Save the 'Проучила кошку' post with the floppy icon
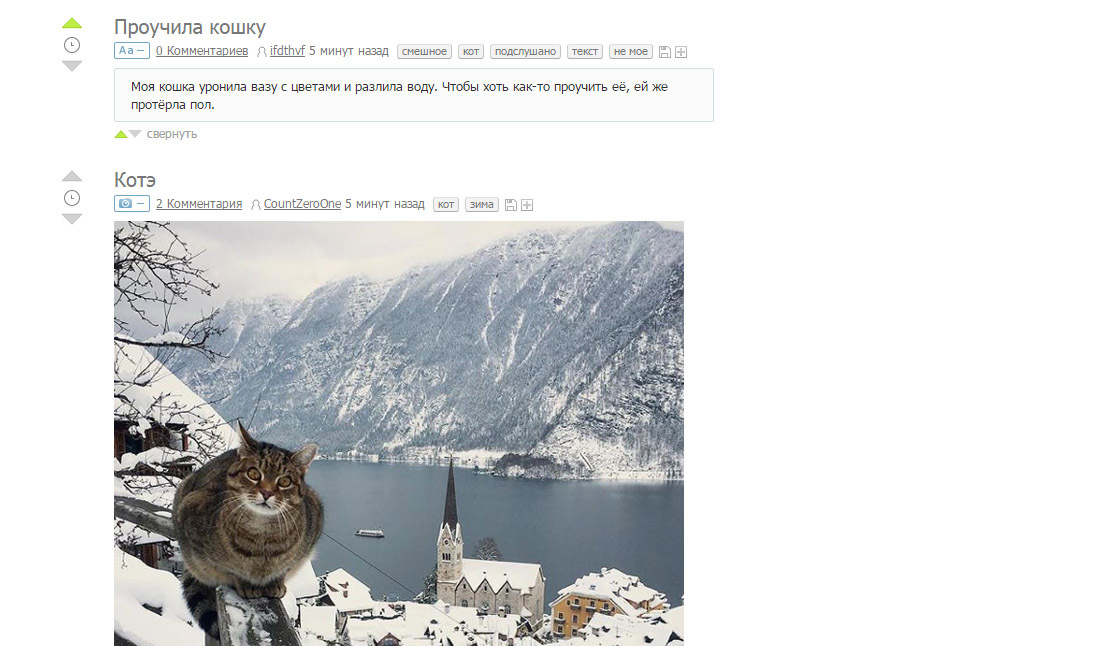Screen dimensions: 1096x646 click(x=665, y=52)
